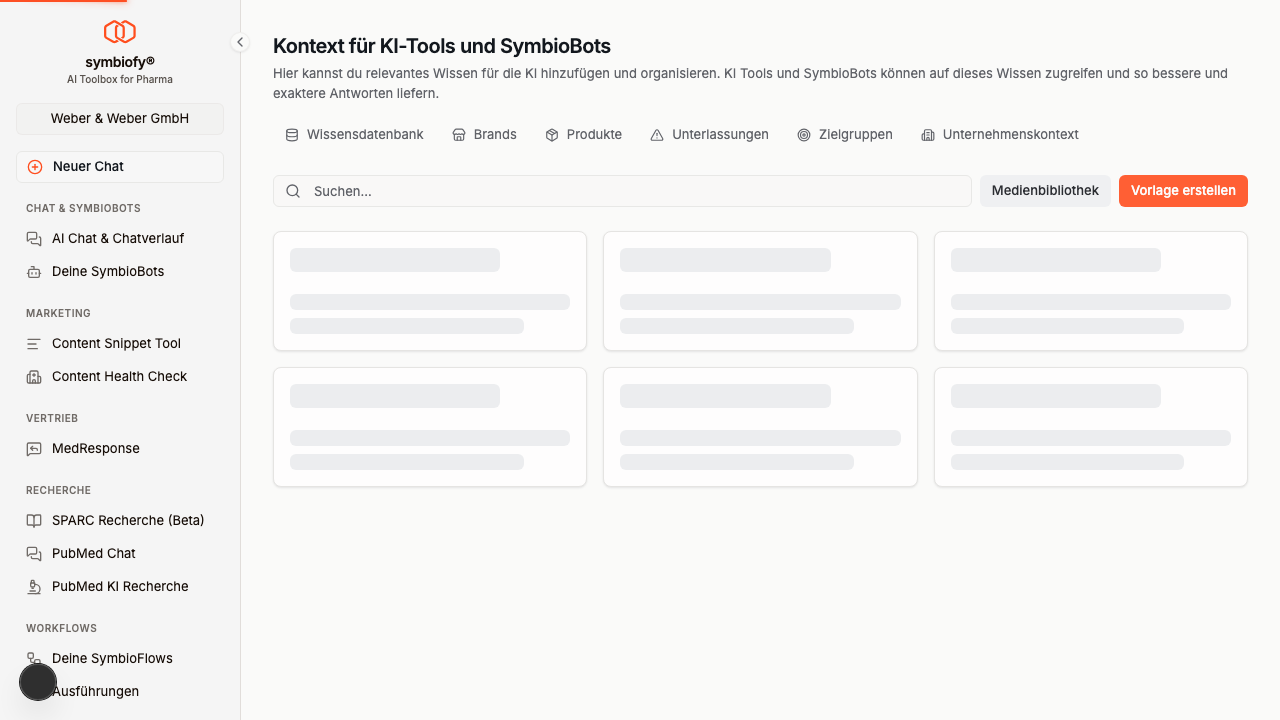Switch to the Wissensdatenbank tab
Viewport: 1280px width, 720px height.
[355, 135]
